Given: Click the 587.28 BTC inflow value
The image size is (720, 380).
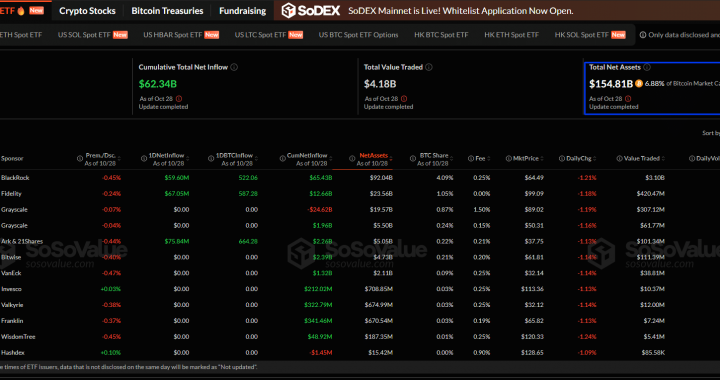Looking at the screenshot, I should [x=248, y=194].
